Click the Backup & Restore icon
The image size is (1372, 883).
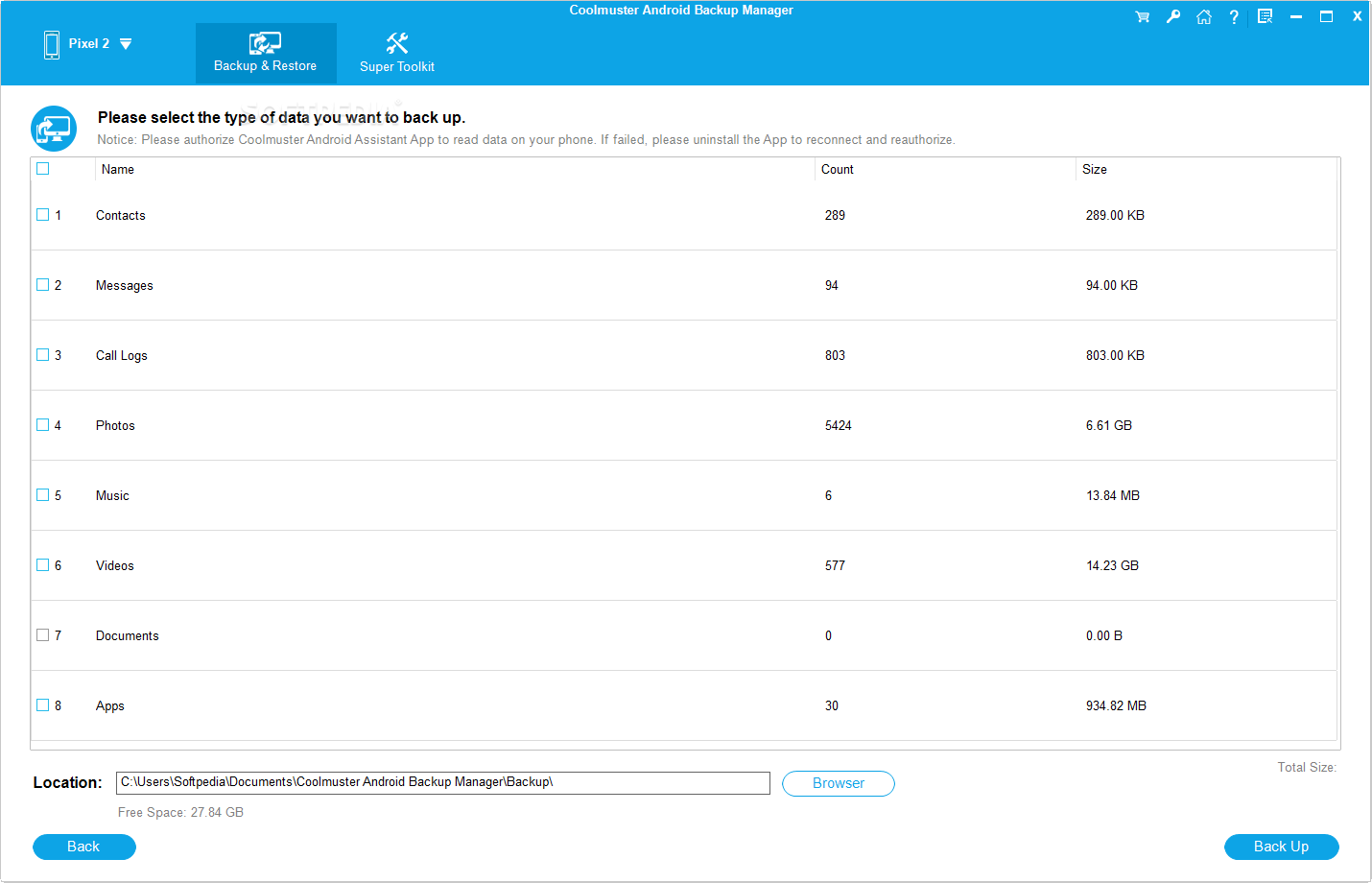(265, 43)
